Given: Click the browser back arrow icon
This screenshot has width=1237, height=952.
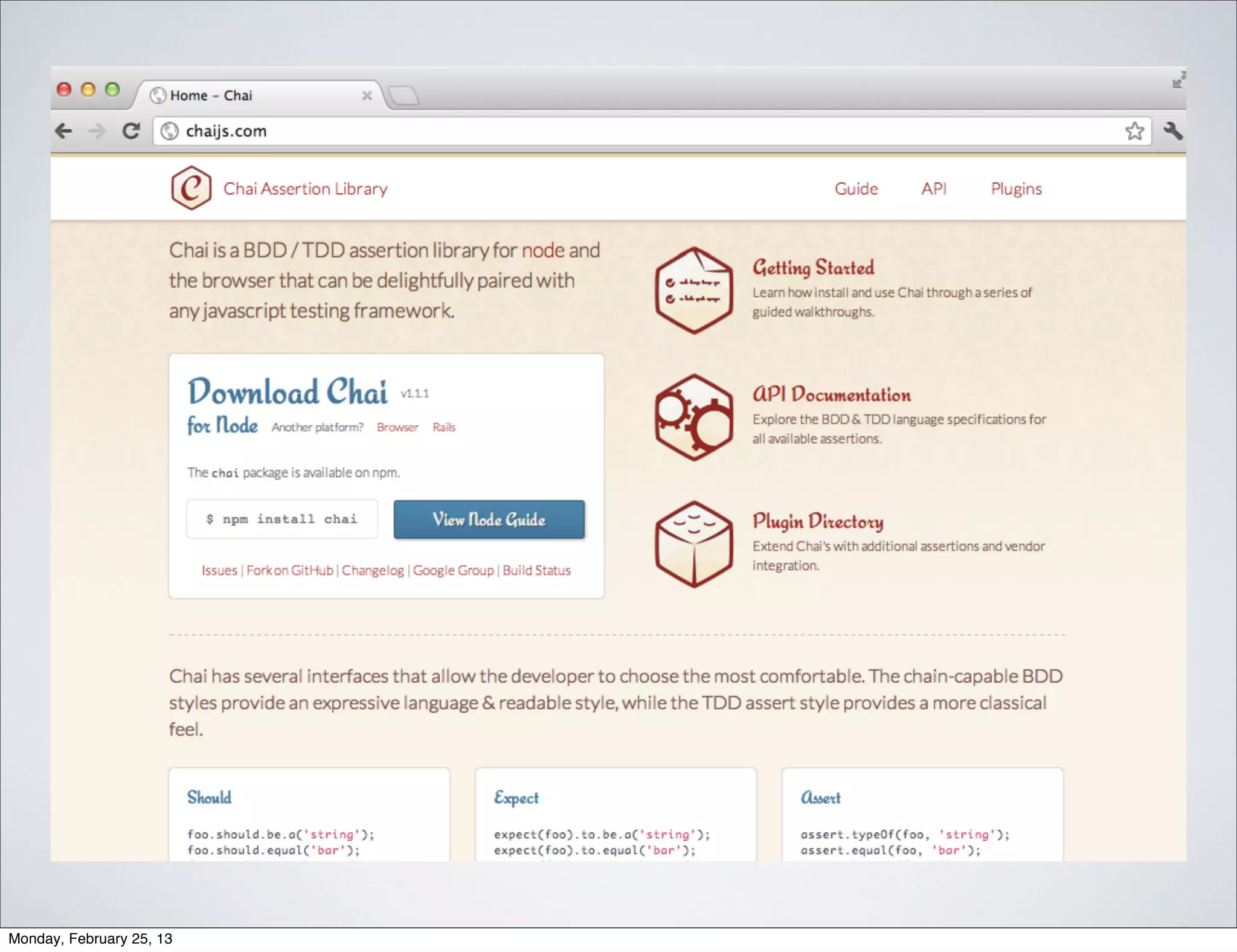Looking at the screenshot, I should click(64, 130).
